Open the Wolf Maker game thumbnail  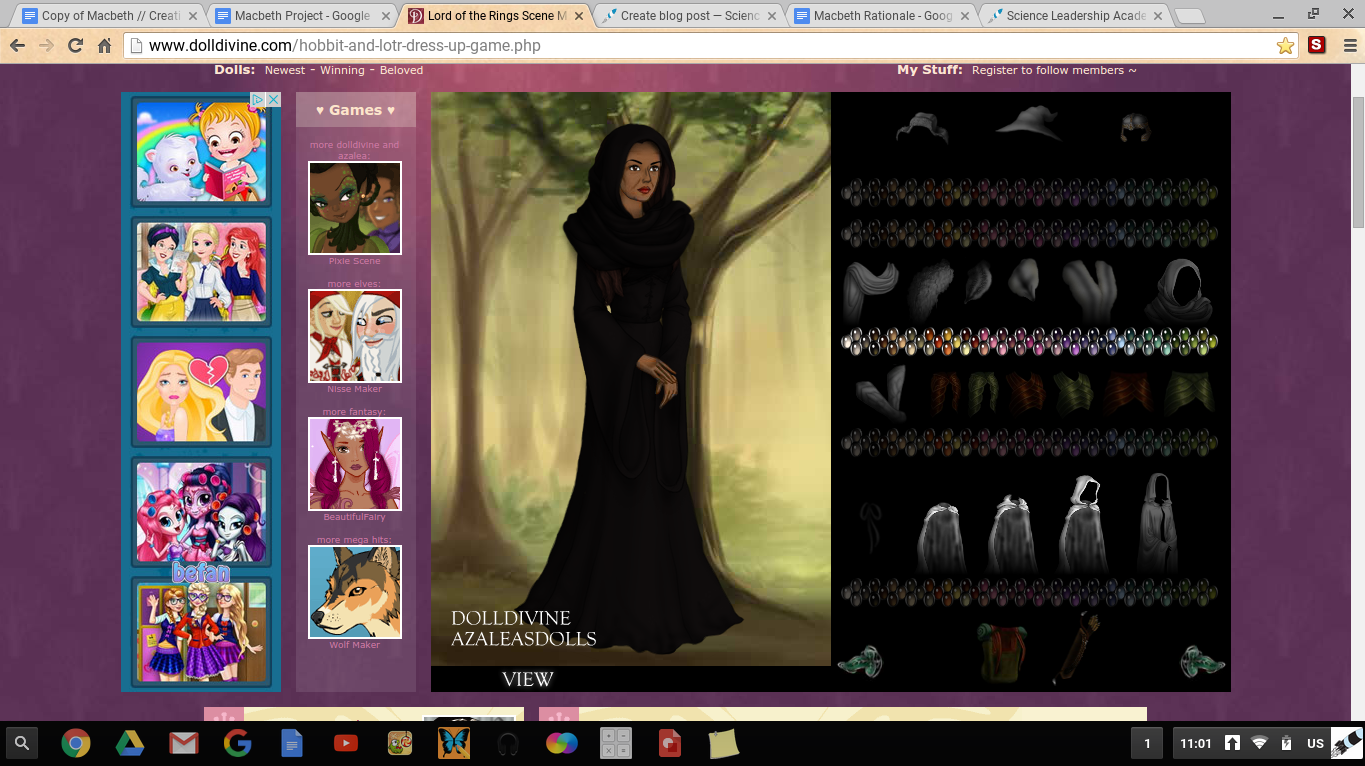click(354, 592)
